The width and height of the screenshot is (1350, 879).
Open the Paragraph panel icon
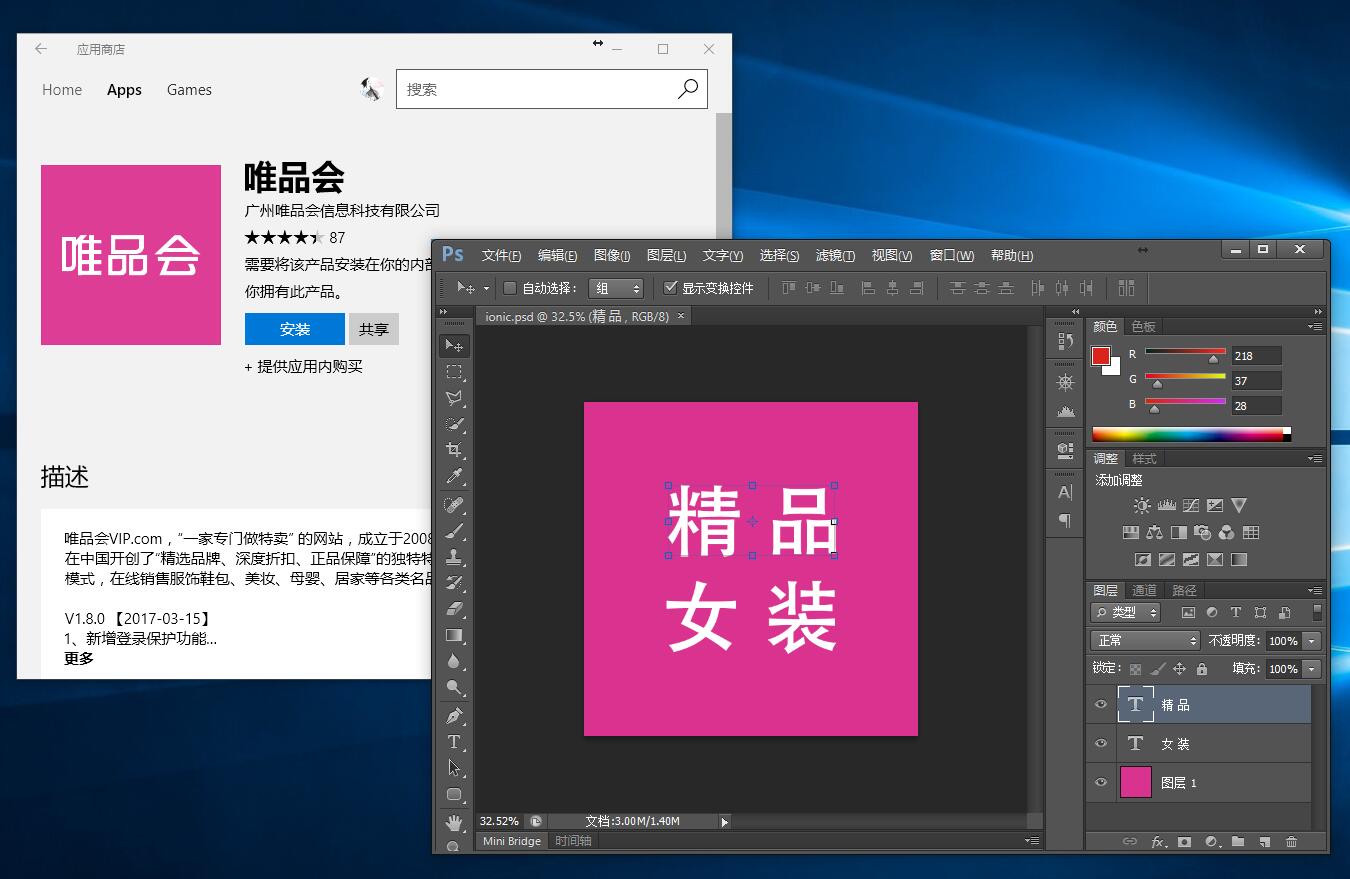click(x=1065, y=520)
